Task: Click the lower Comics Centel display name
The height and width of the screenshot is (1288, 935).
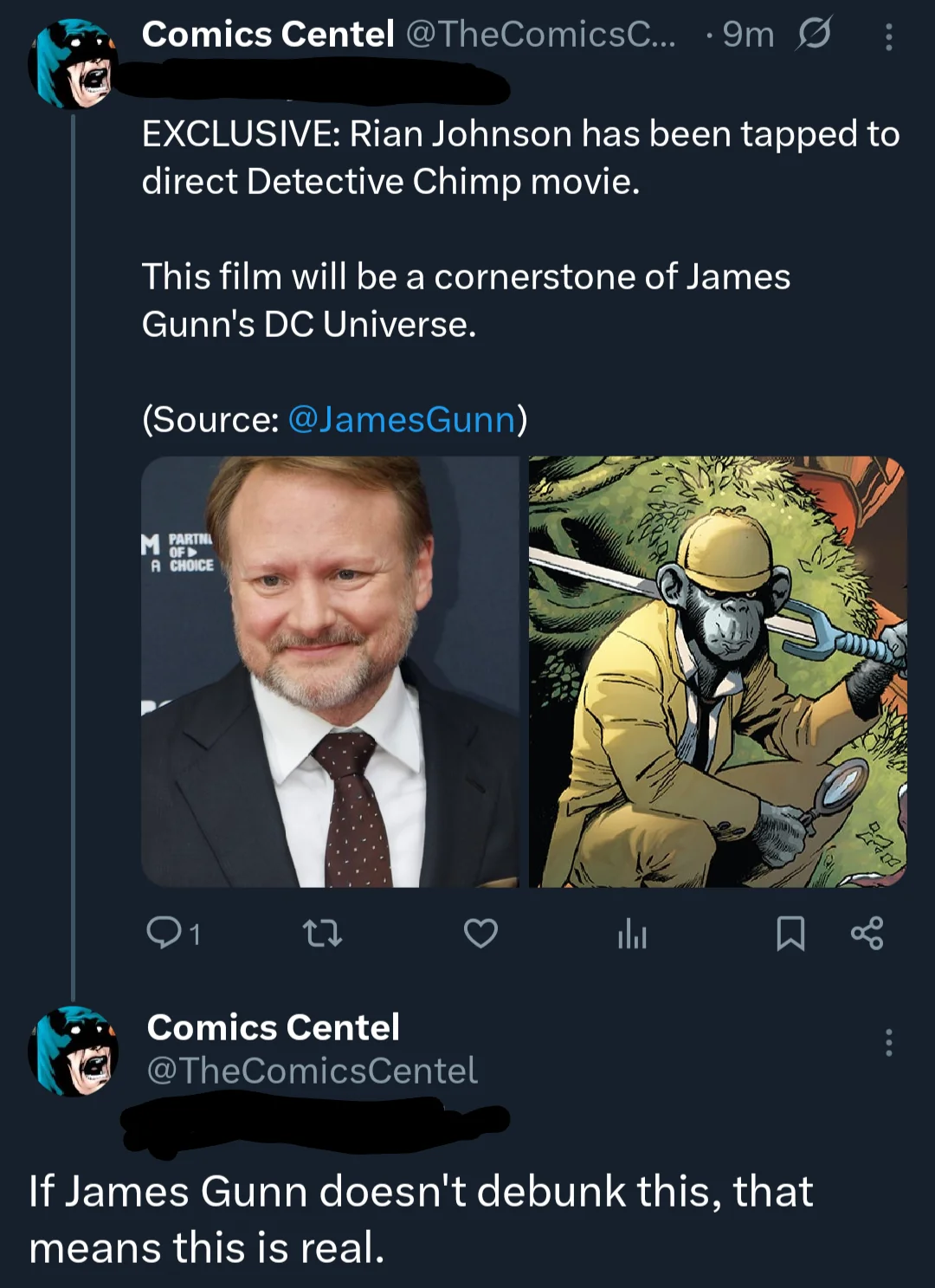Action: (273, 1027)
